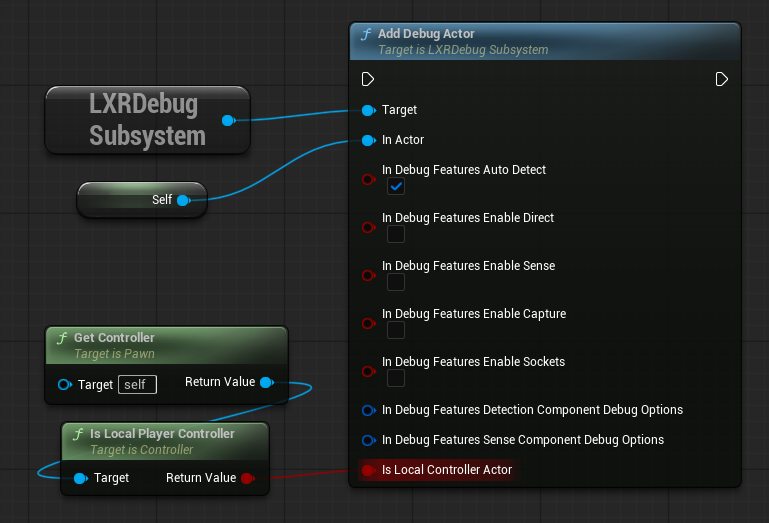Click the self field in Get Controller Target
Screen dimensions: 769x523
pyautogui.click(x=137, y=385)
